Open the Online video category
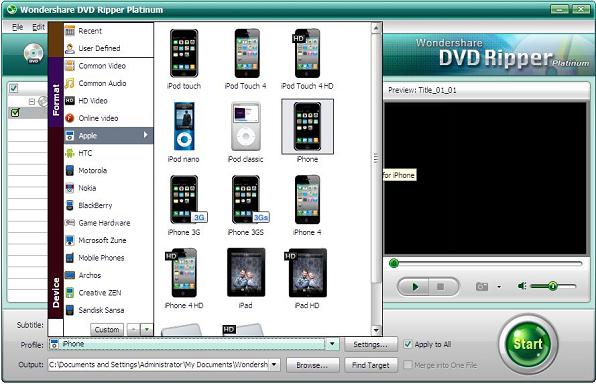Viewport: 596px width, 384px height. coord(108,118)
